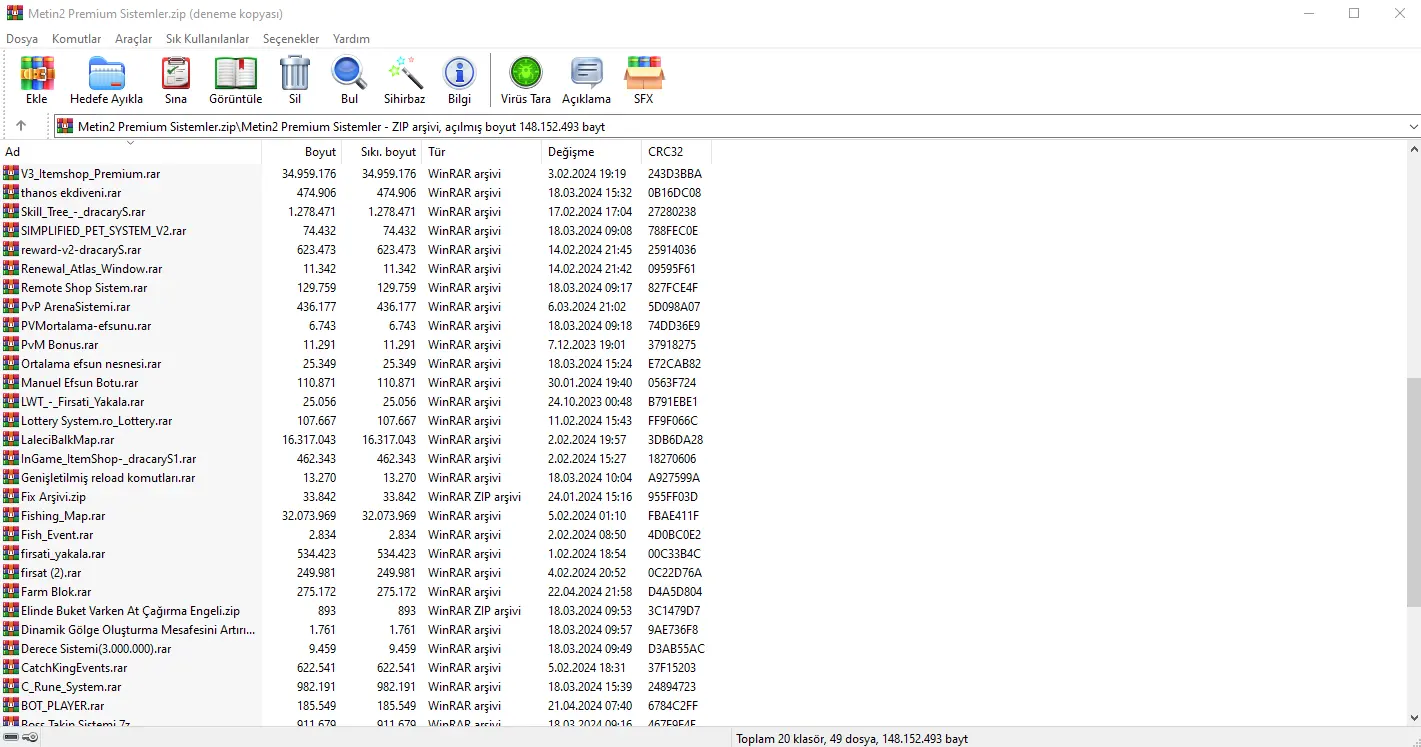Select Ortalama efsun nesnesi.rar file

click(91, 363)
